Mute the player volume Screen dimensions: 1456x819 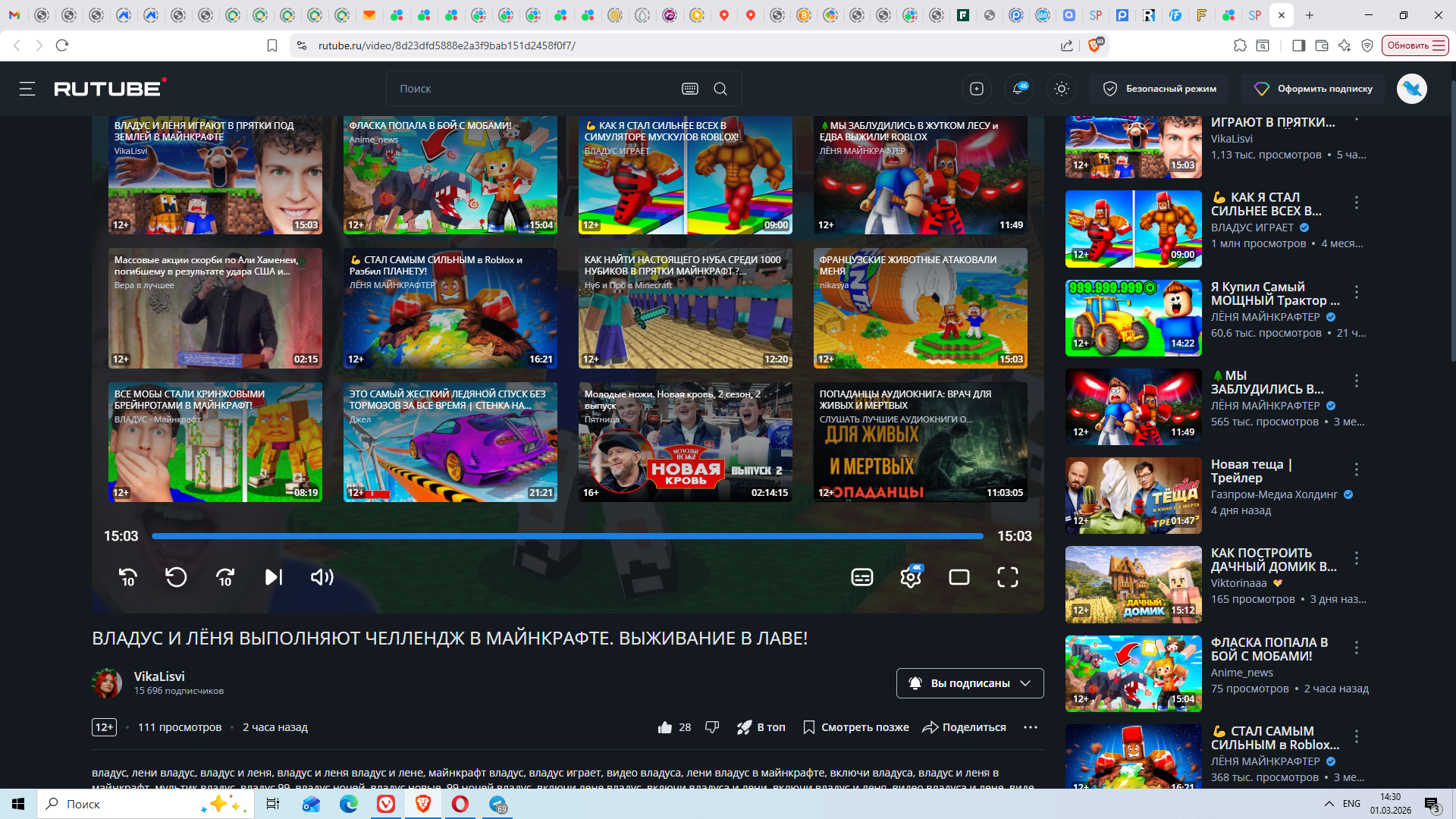322,577
